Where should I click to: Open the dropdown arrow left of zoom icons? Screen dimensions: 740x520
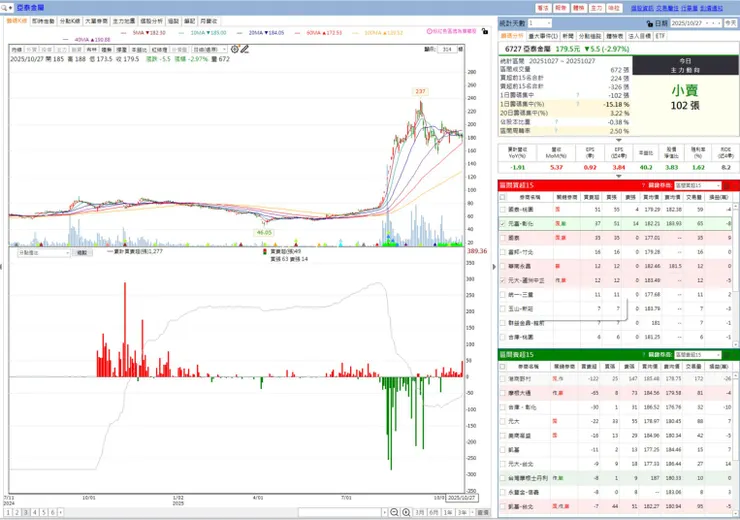coord(385,512)
